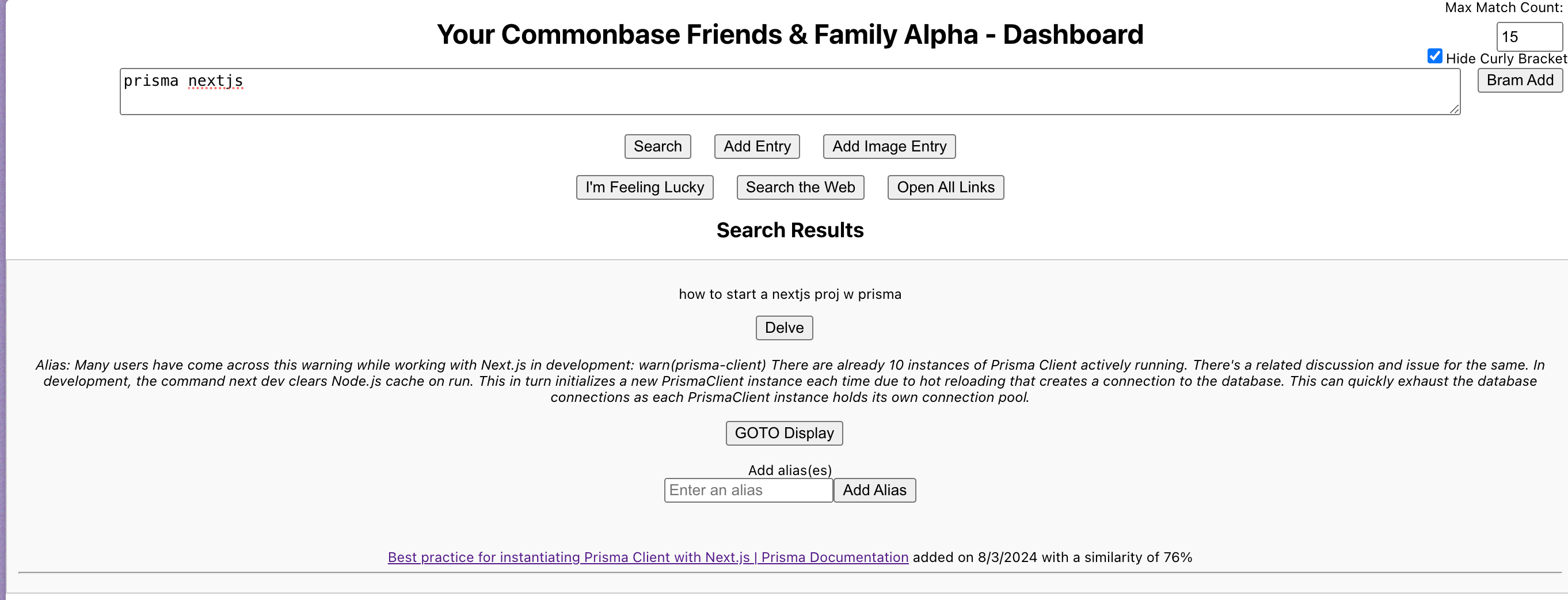
Task: Click the Search button
Action: click(x=657, y=146)
